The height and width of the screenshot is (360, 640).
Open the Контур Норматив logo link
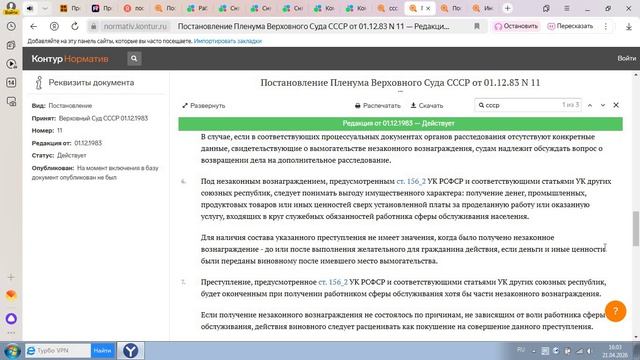70,59
